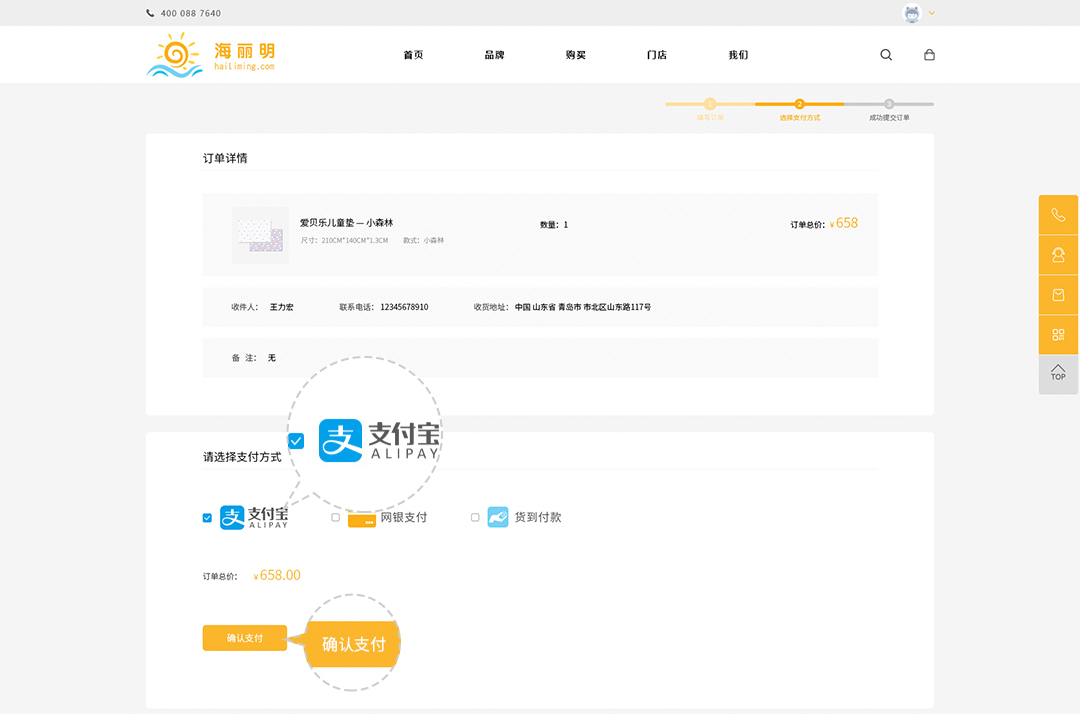Click the product name 爱贝乐儿童垫 — 小森林

tap(346, 222)
